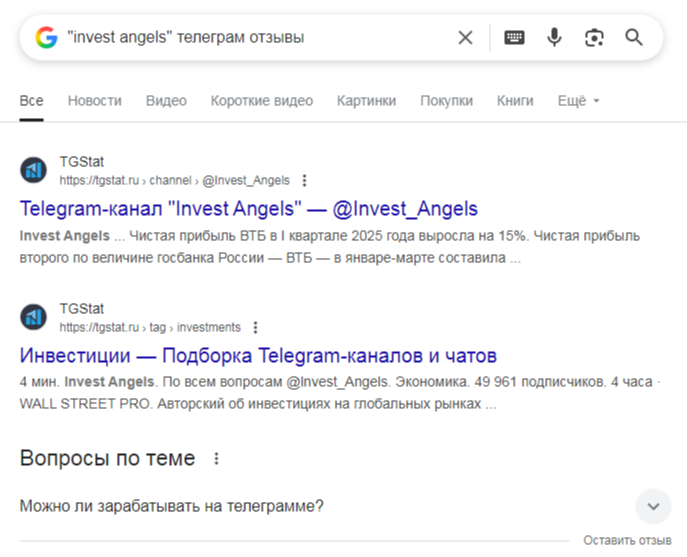Click the chevron next to telegram earnings question
The image size is (687, 557).
coord(653,507)
